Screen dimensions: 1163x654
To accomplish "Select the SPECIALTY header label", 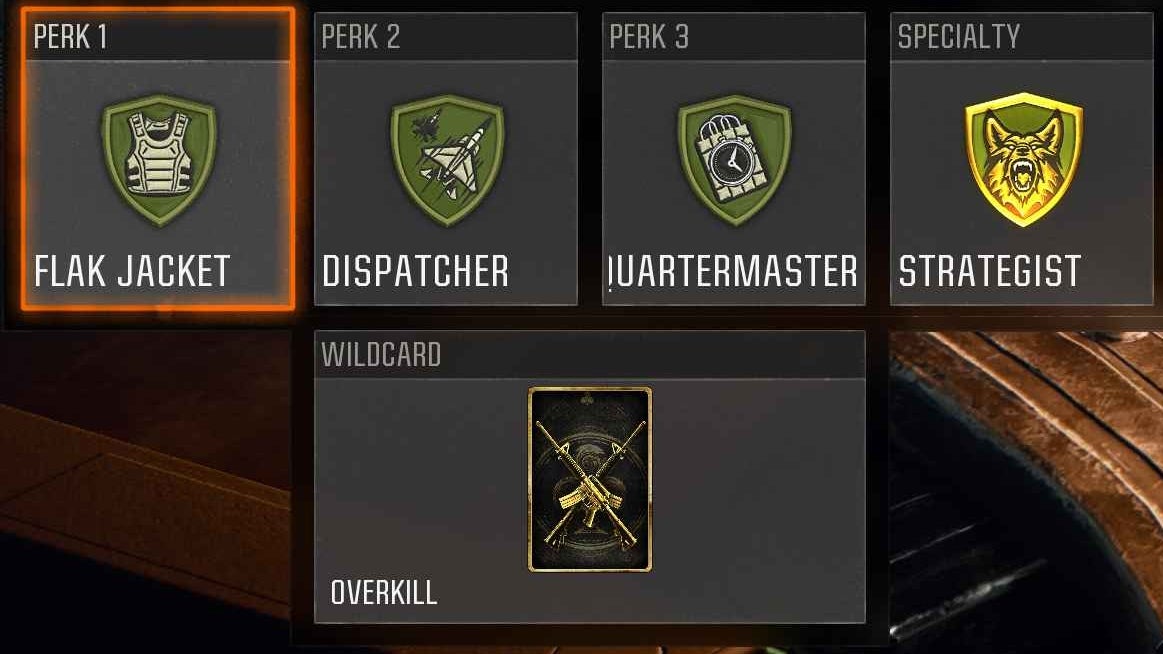I will (x=958, y=36).
